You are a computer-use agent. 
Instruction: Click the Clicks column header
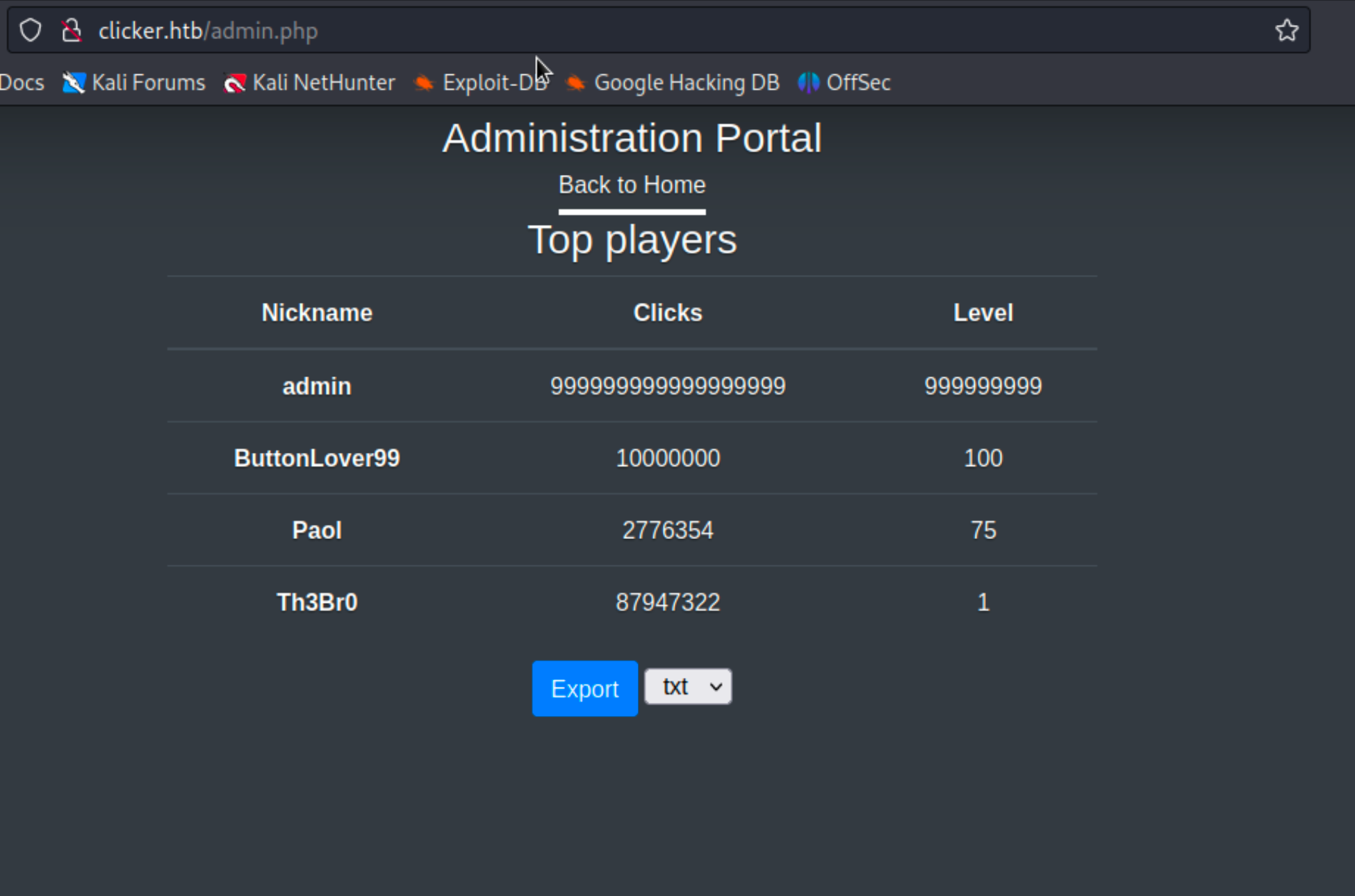coord(667,313)
